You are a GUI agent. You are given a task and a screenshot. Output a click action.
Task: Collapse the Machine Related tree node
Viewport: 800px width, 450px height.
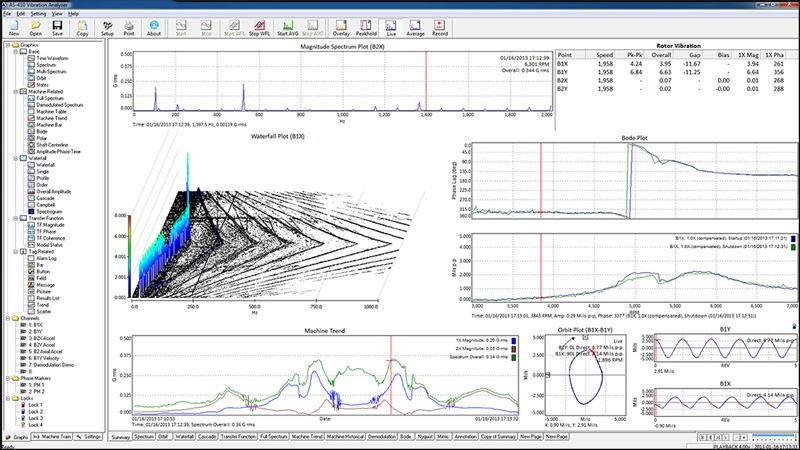coord(16,92)
